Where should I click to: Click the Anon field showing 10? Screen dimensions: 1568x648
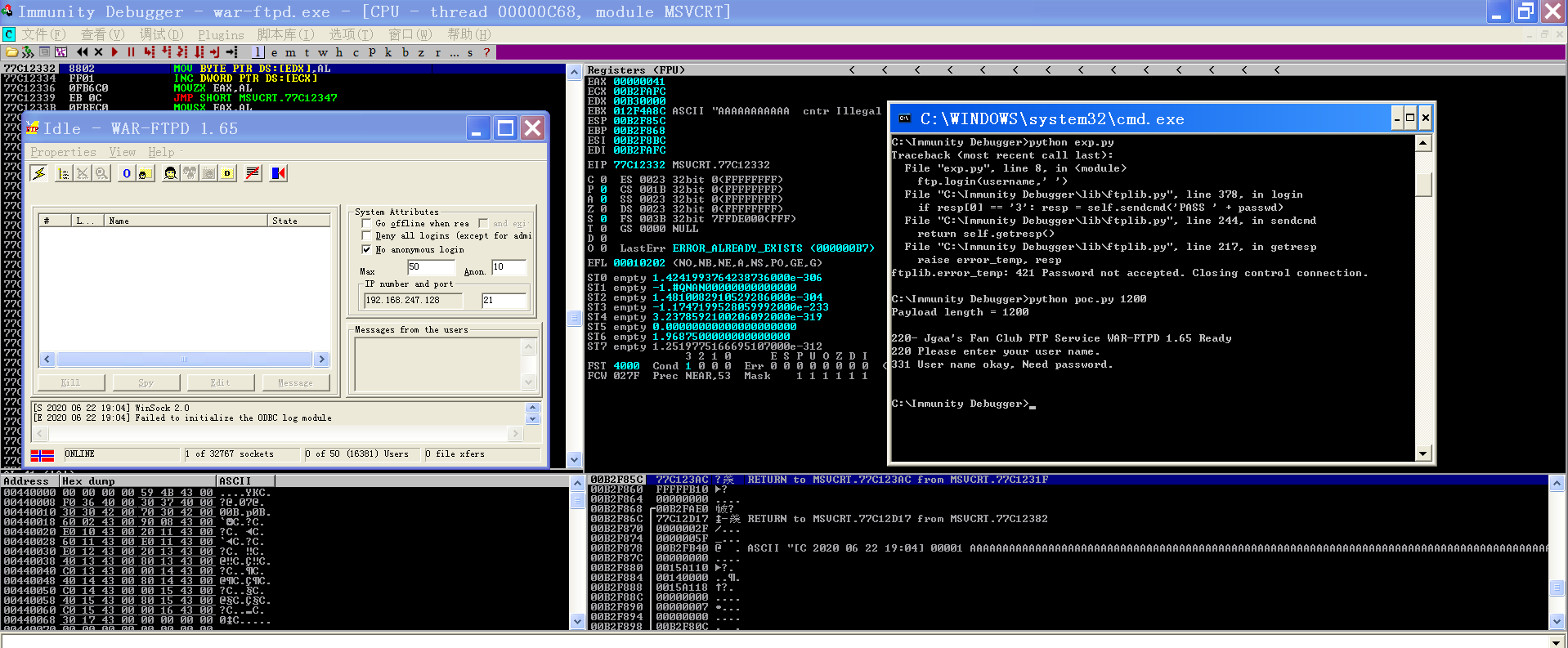508,267
